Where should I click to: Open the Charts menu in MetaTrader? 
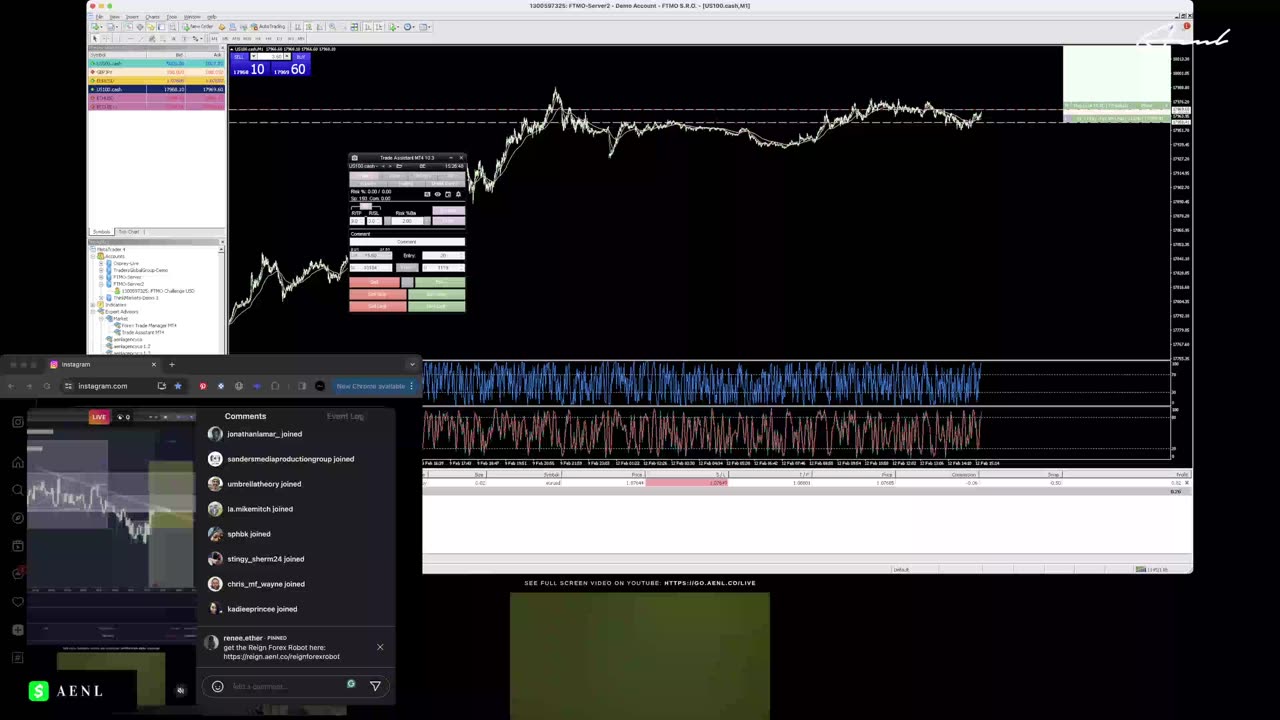152,17
